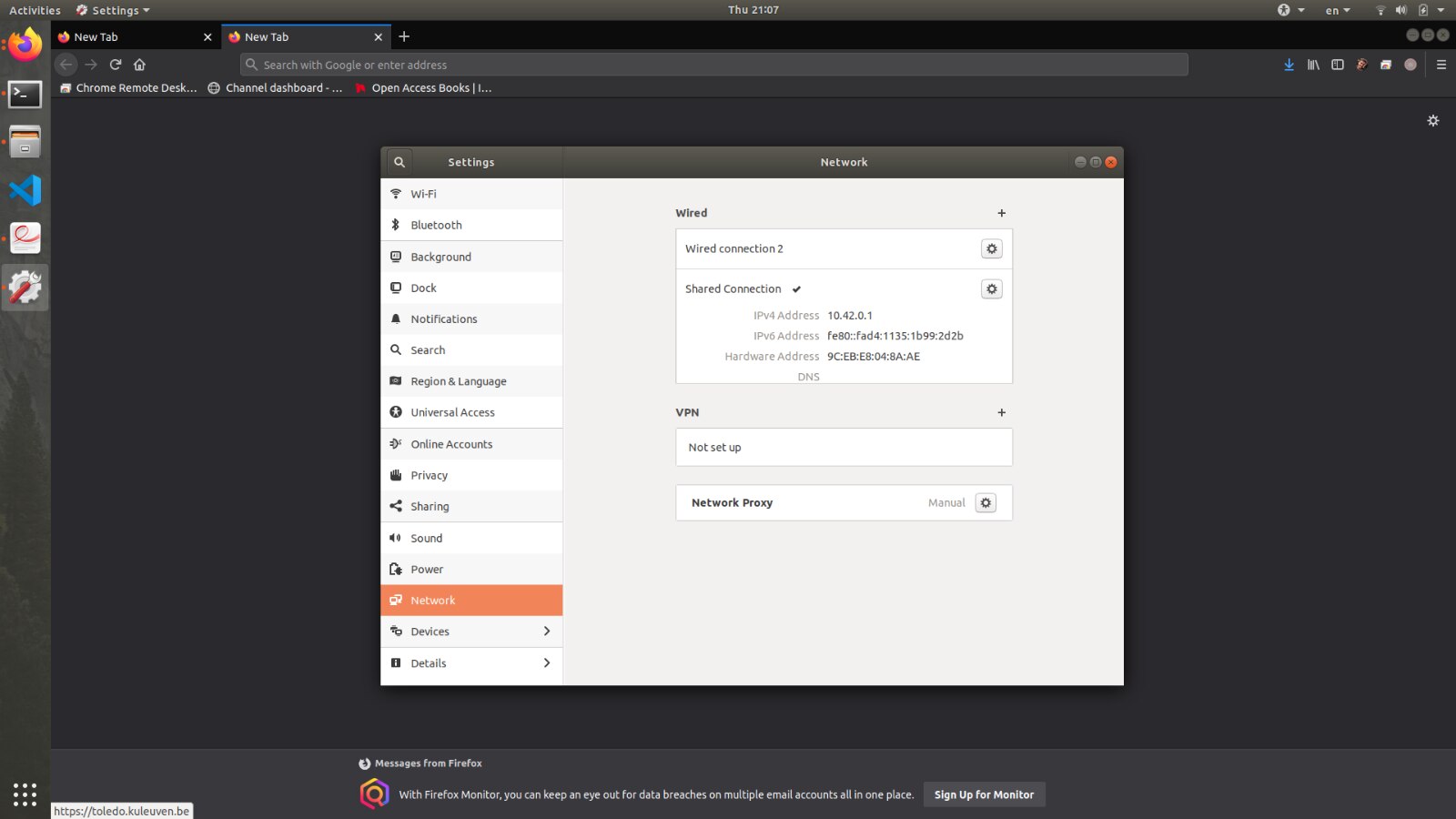Select Bluetooth in Settings sidebar

point(471,225)
